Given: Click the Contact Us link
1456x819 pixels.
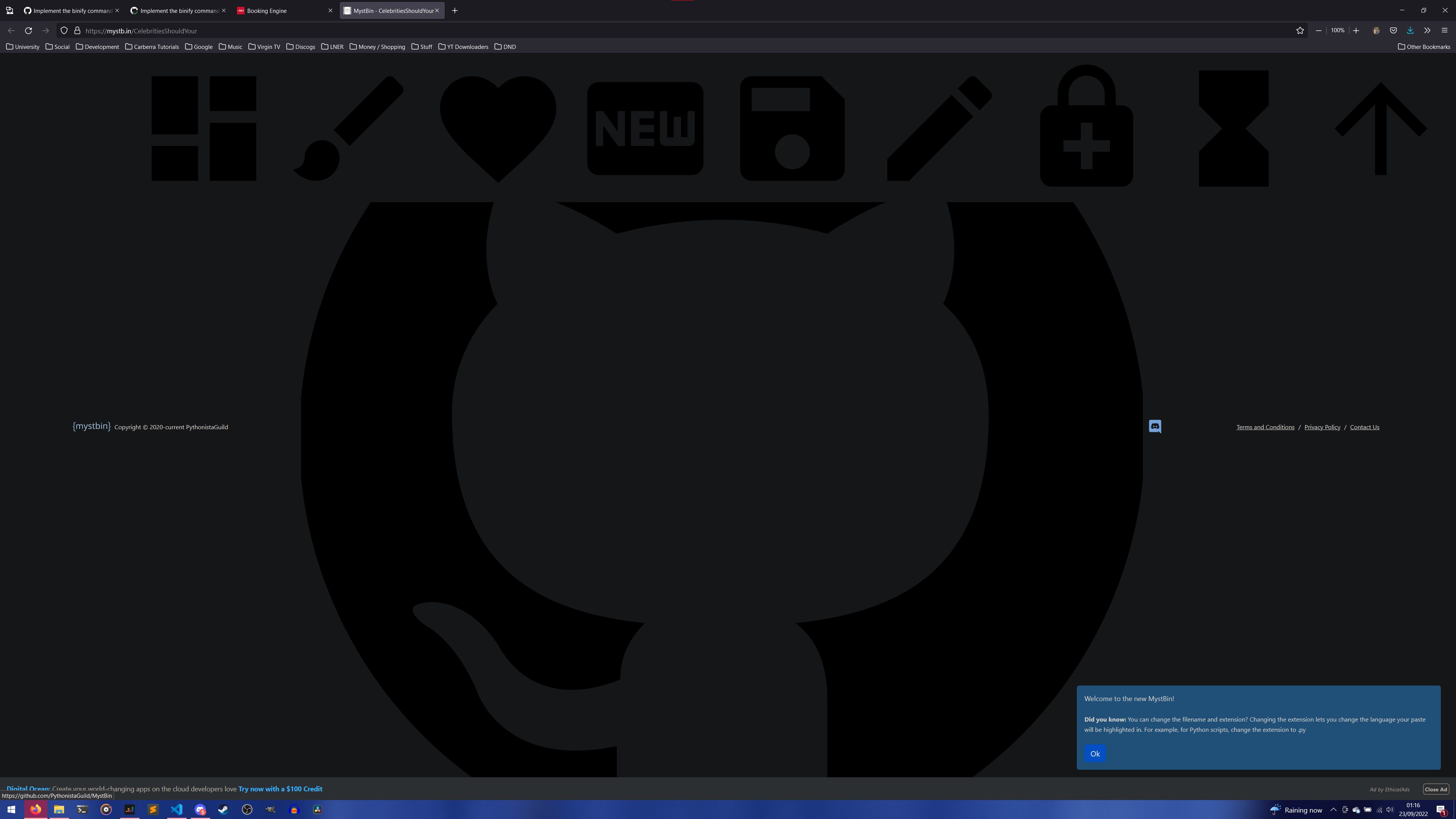Looking at the screenshot, I should (x=1365, y=427).
